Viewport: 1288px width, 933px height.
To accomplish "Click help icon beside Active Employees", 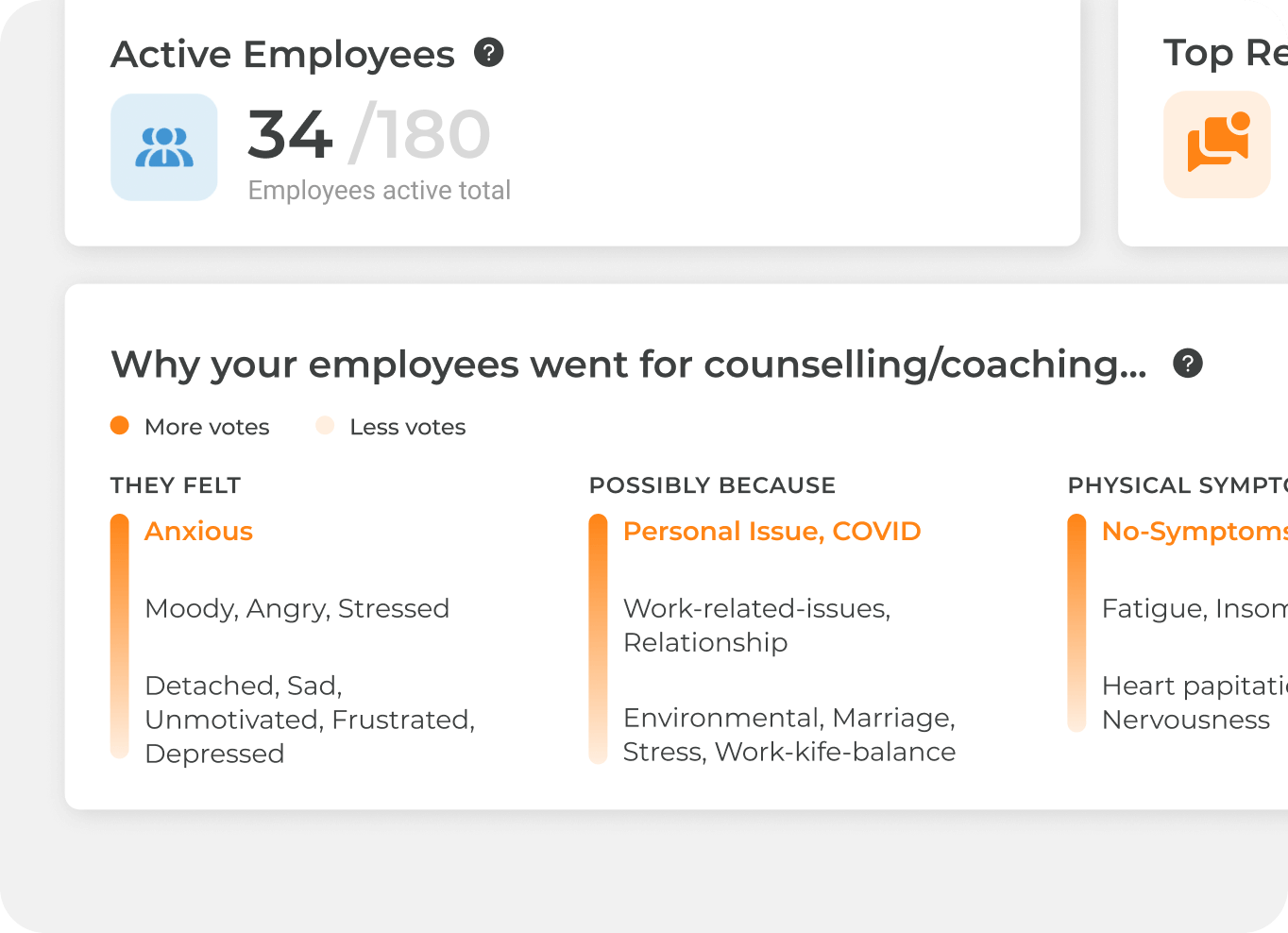I will (488, 53).
